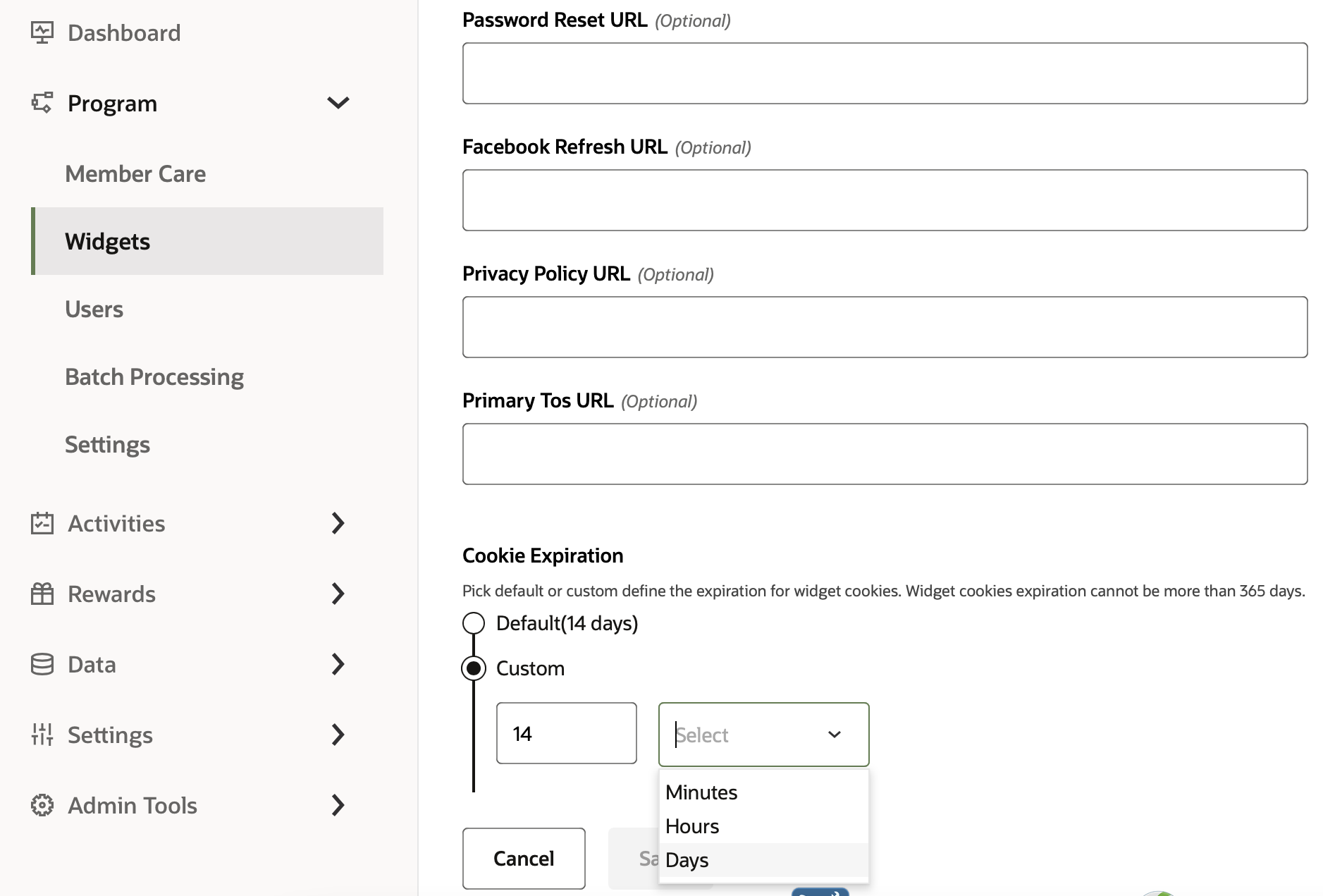Click the Password Reset URL field
This screenshot has width=1323, height=896.
click(885, 73)
